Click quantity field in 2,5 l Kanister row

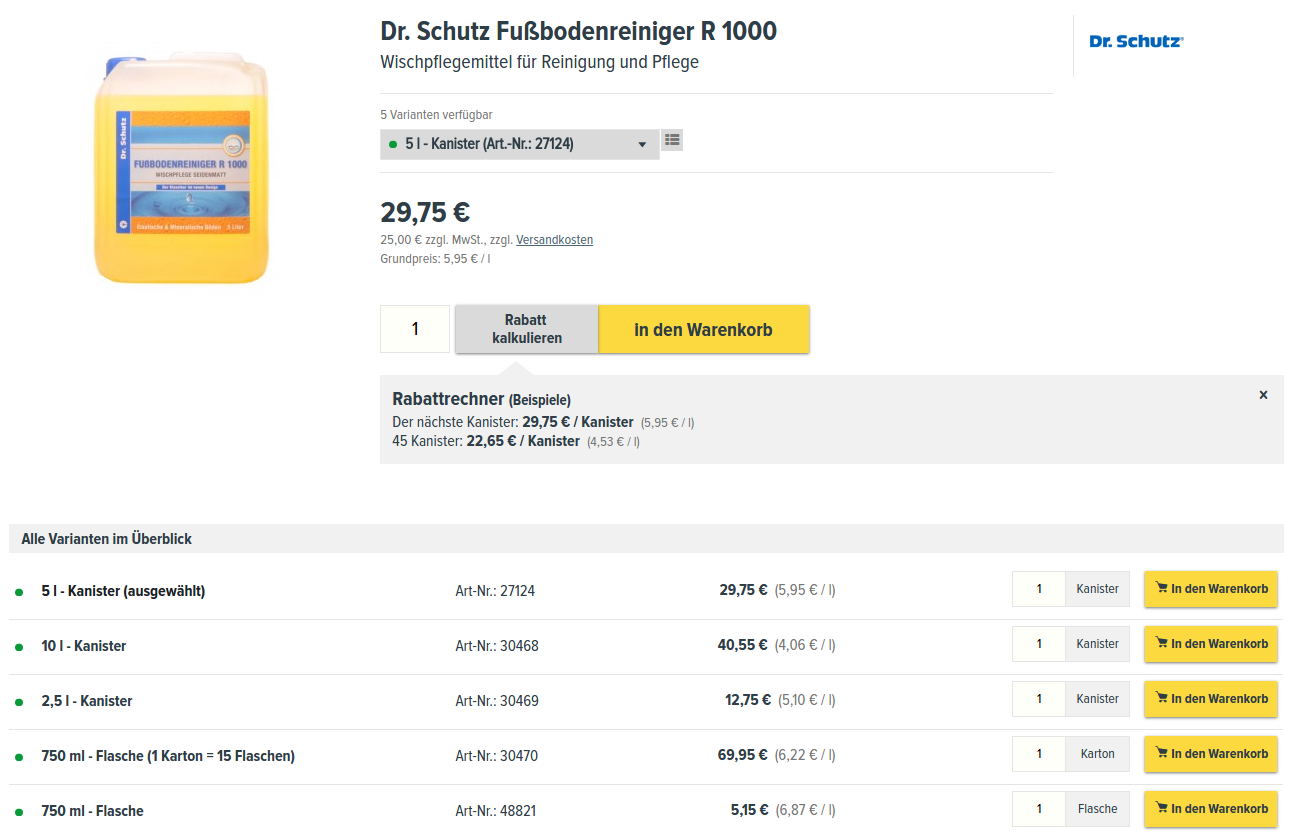pyautogui.click(x=1039, y=699)
